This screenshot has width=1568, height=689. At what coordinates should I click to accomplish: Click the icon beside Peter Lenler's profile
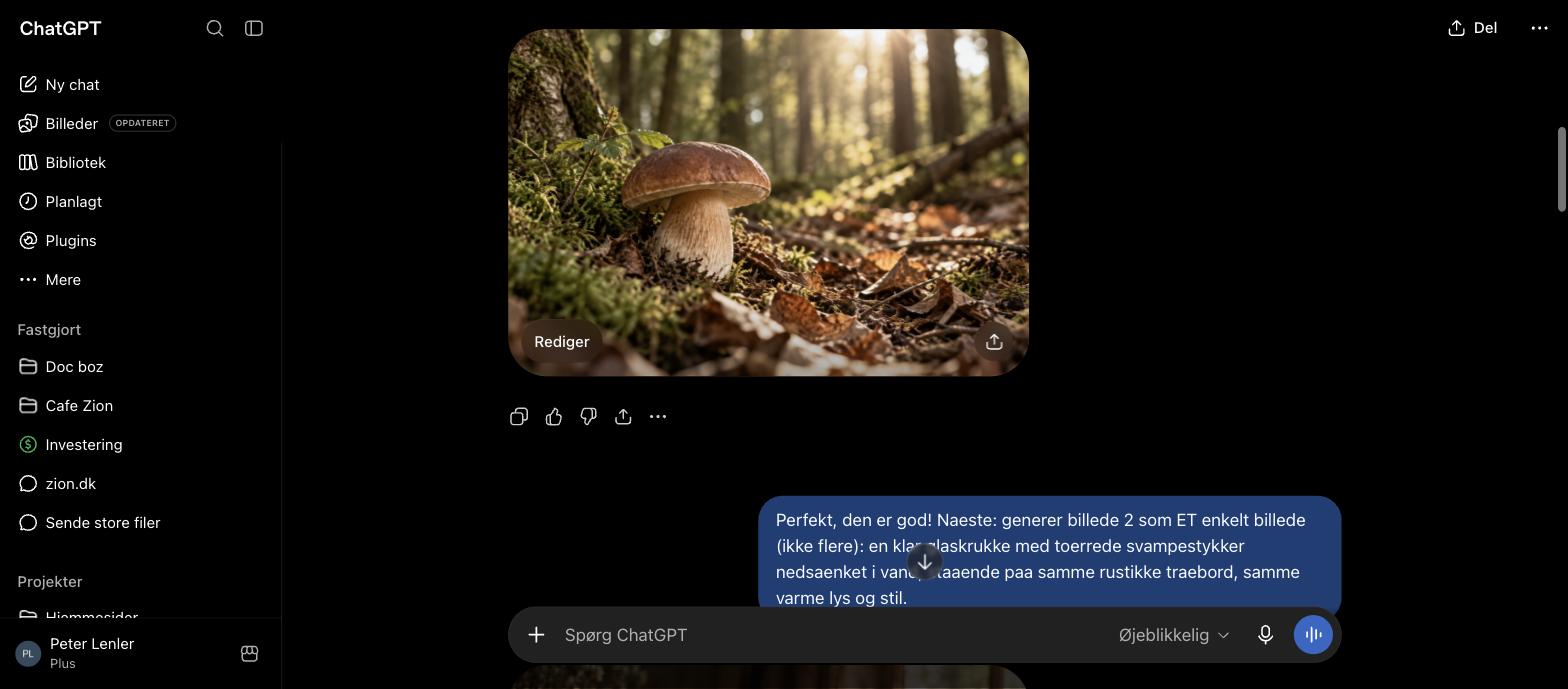(x=250, y=653)
